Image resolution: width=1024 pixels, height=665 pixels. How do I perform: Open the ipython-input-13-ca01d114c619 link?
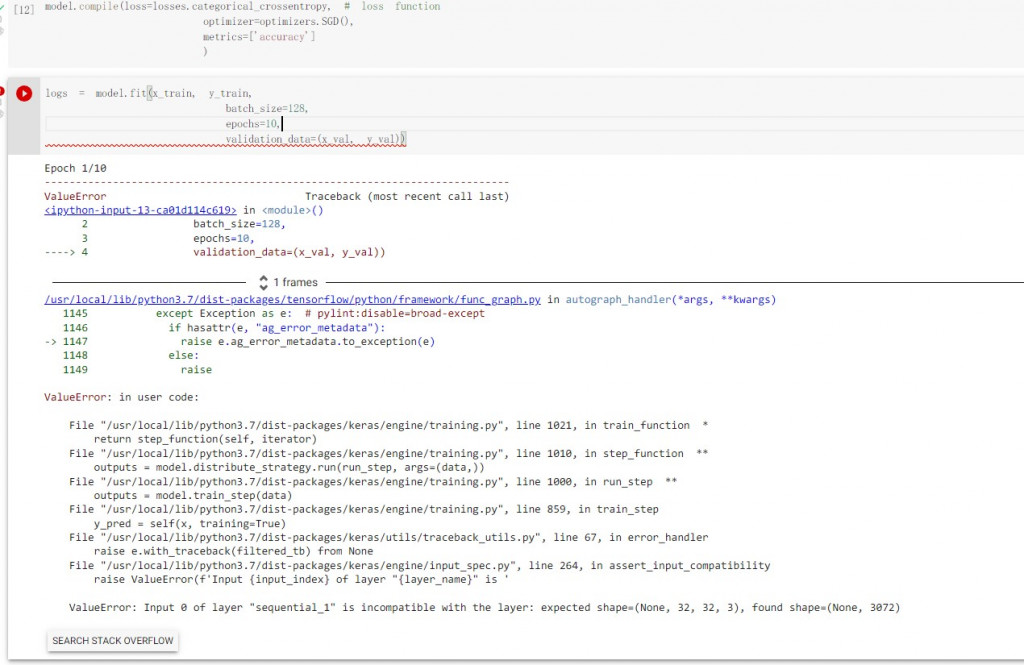pos(140,210)
